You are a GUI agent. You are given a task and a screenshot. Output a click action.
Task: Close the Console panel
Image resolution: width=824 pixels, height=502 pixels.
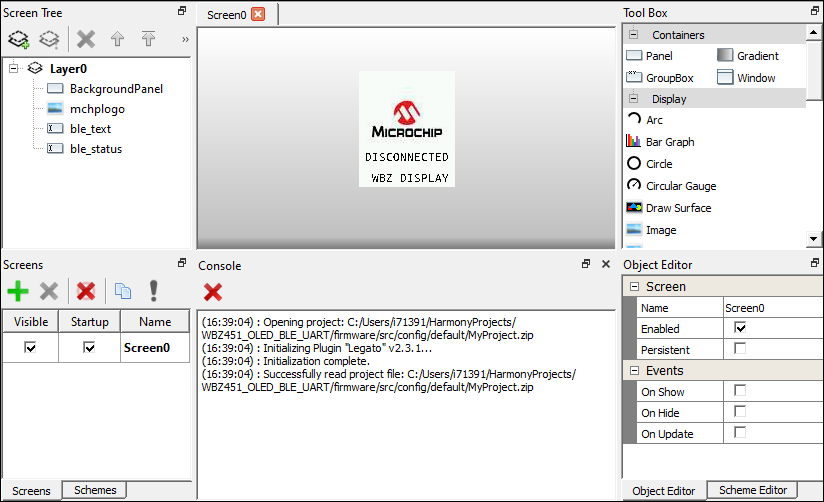click(606, 264)
